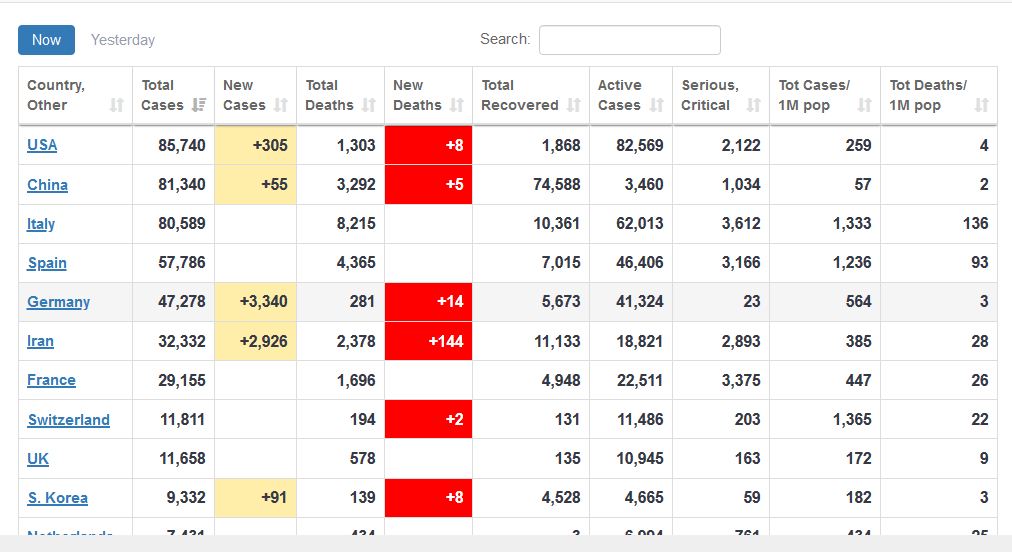Click sort arrows in New Cases header
This screenshot has height=552, width=1012.
point(281,105)
